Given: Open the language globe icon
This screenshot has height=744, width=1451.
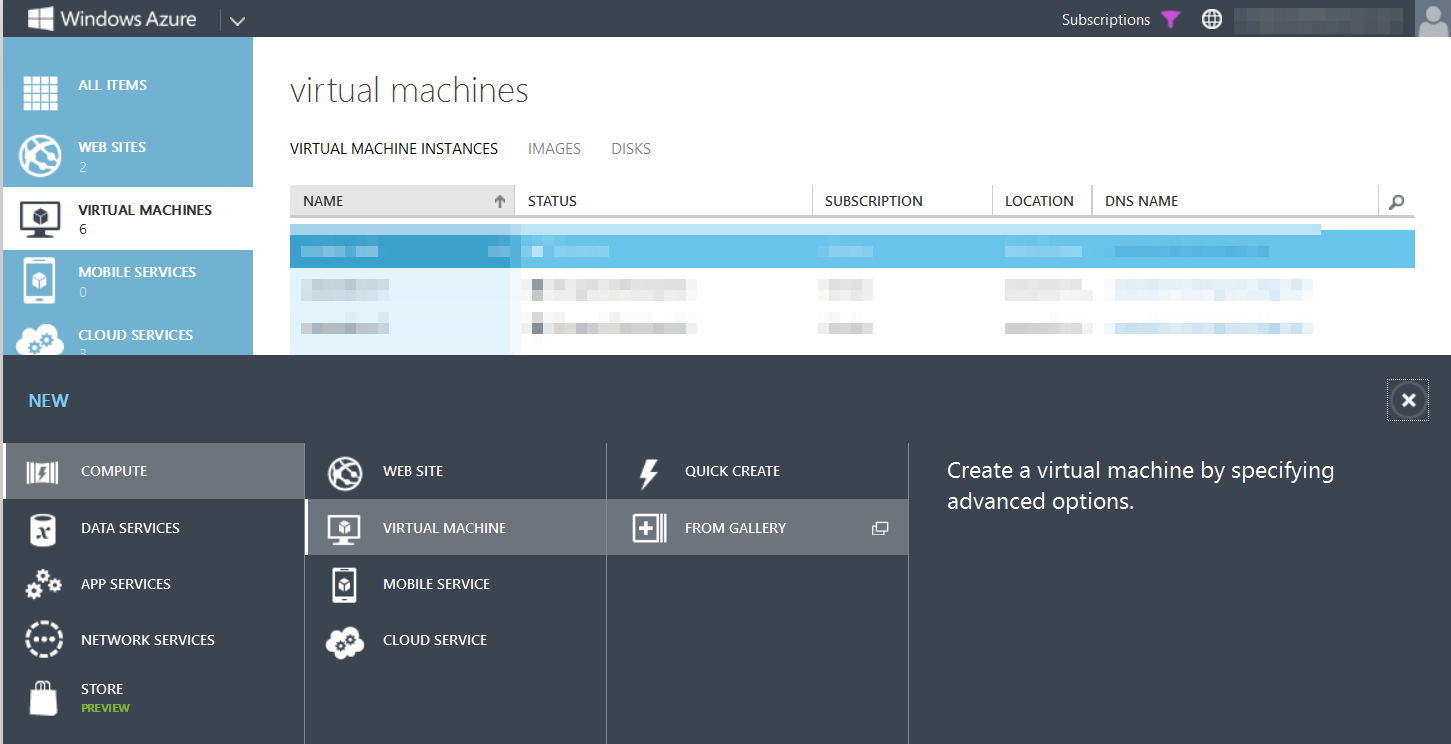Looking at the screenshot, I should pyautogui.click(x=1212, y=19).
